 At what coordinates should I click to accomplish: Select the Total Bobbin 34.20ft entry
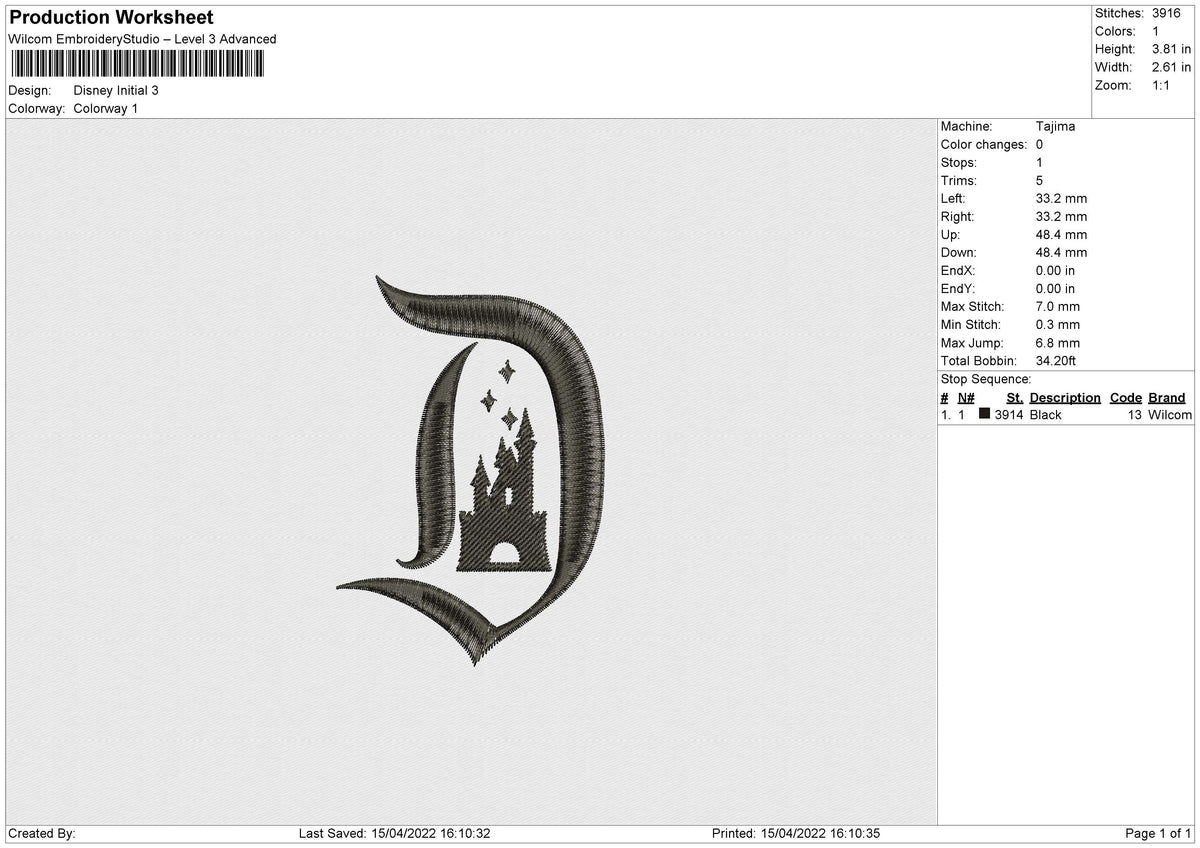point(1056,360)
